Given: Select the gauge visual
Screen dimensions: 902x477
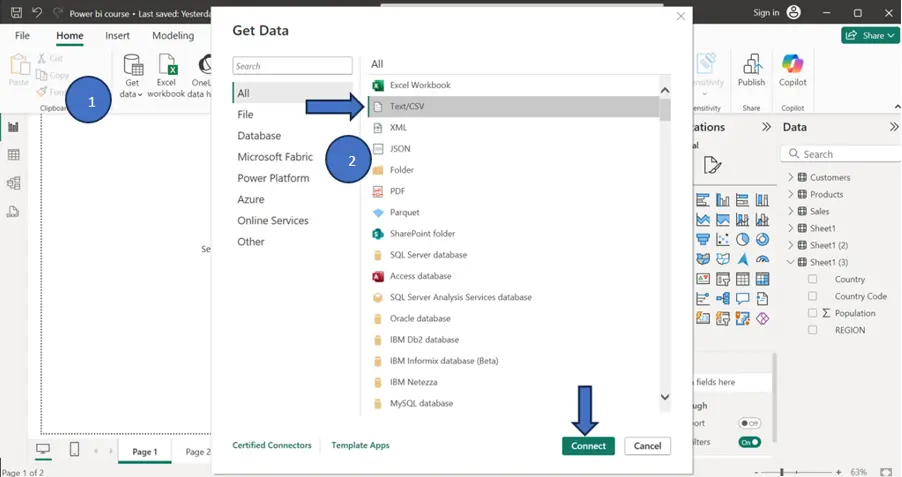Looking at the screenshot, I should (762, 260).
